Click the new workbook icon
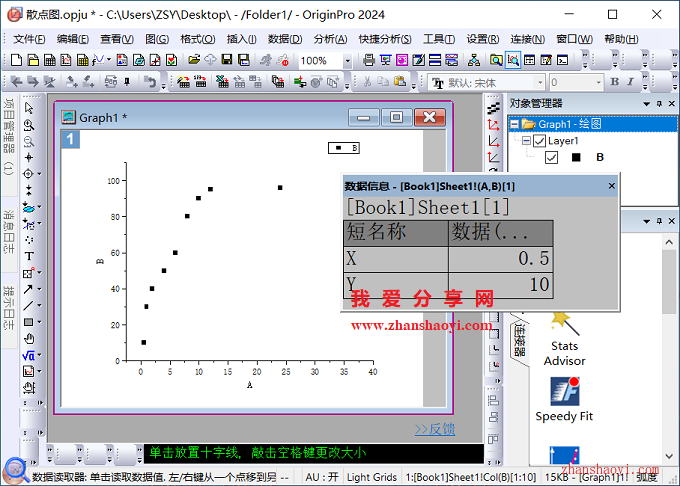680x486 pixels. [49, 60]
